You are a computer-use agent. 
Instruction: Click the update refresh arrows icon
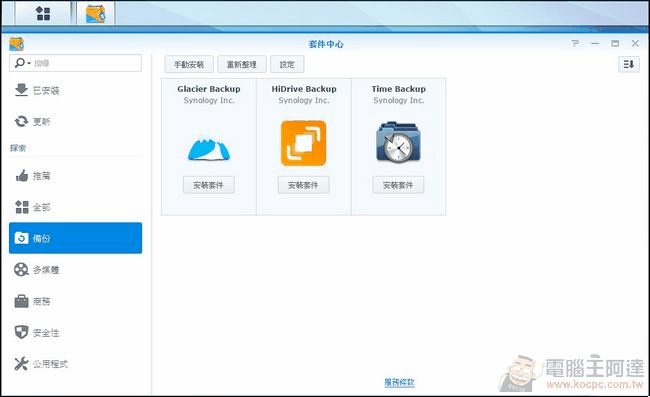[x=22, y=121]
